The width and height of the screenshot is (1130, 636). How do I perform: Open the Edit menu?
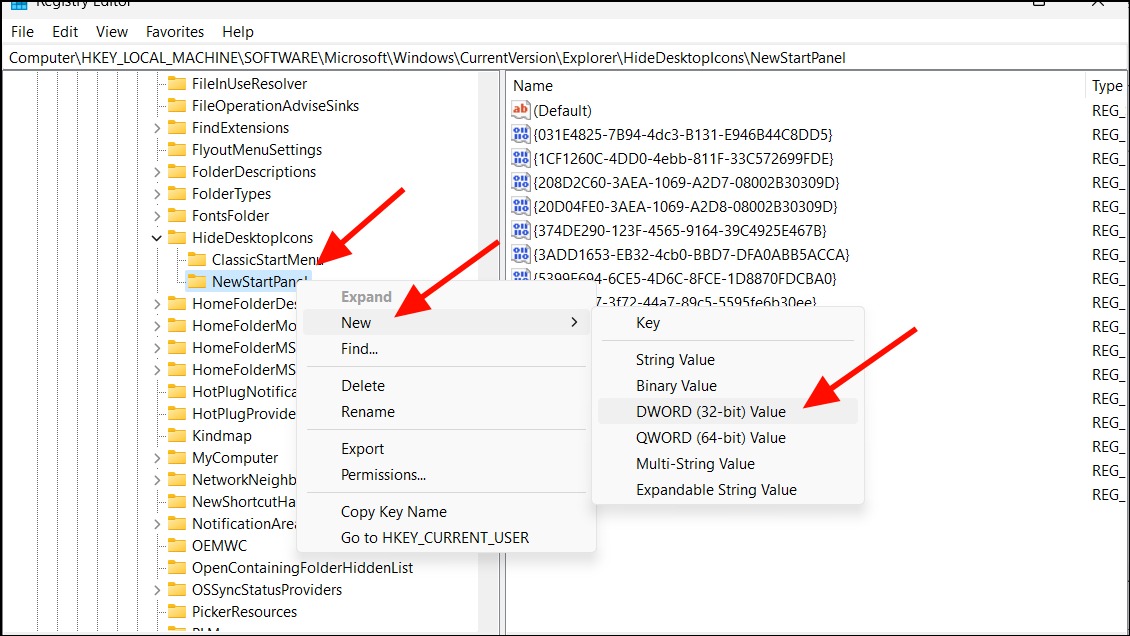pyautogui.click(x=65, y=32)
